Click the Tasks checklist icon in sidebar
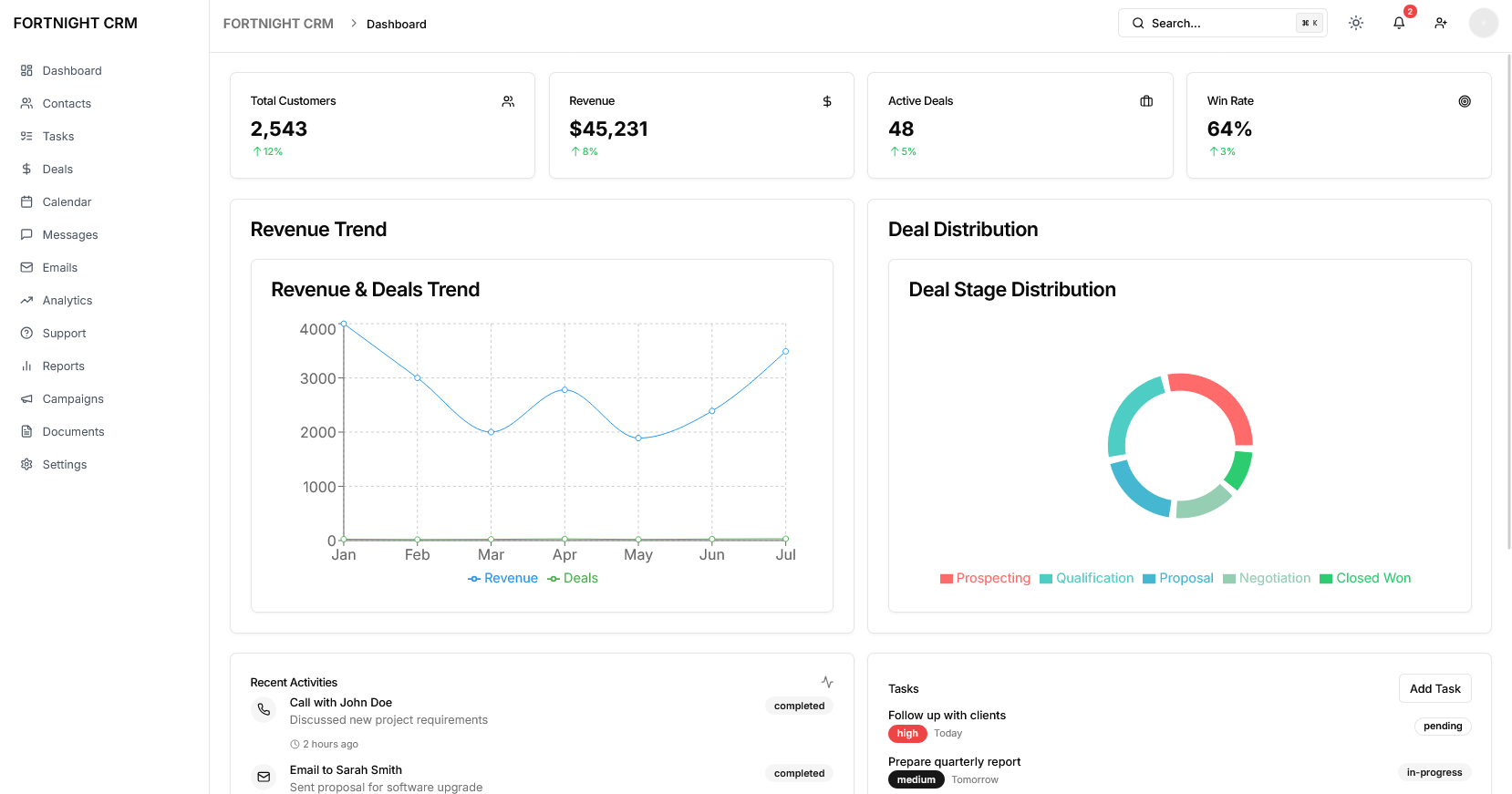1512x794 pixels. coord(26,136)
